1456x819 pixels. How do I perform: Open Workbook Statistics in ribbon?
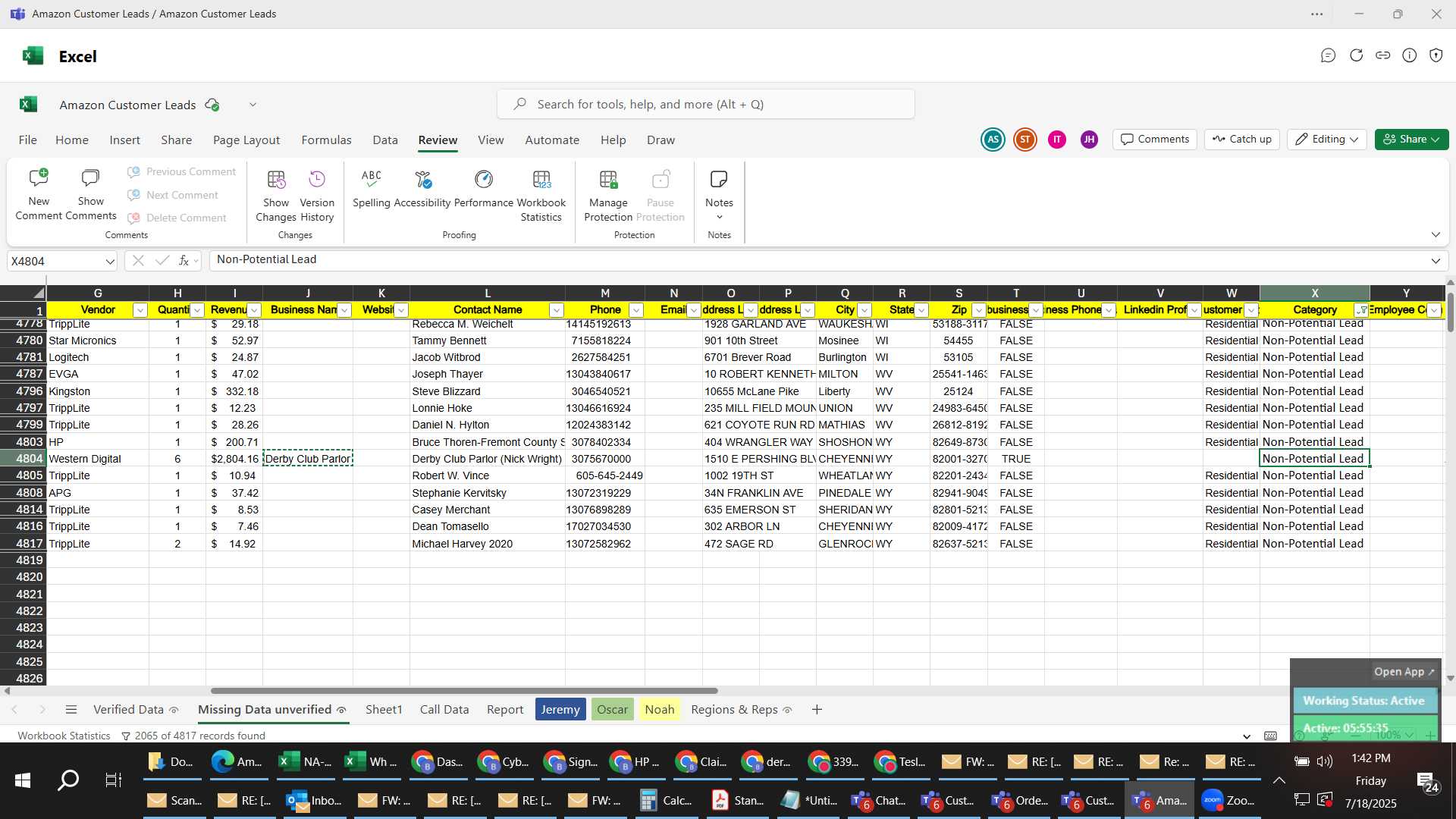pyautogui.click(x=541, y=196)
